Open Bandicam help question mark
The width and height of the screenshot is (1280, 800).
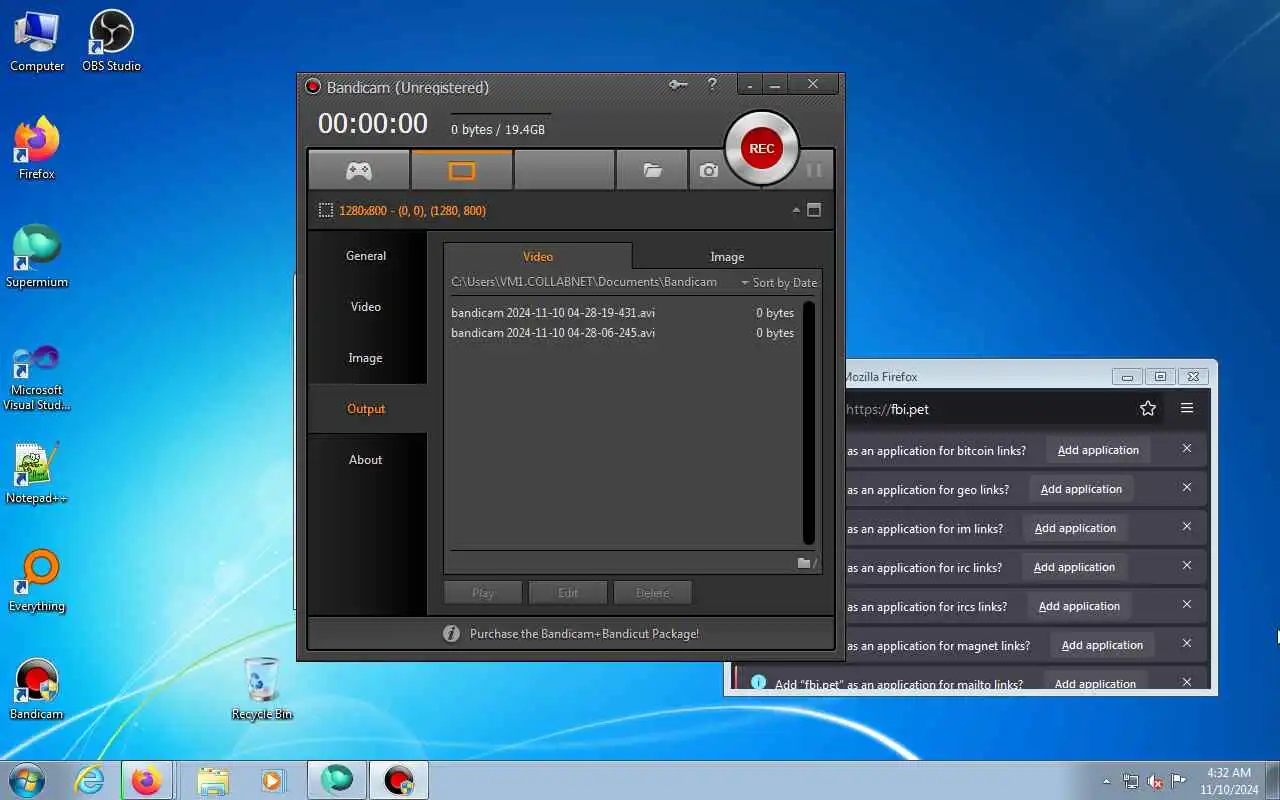click(712, 85)
